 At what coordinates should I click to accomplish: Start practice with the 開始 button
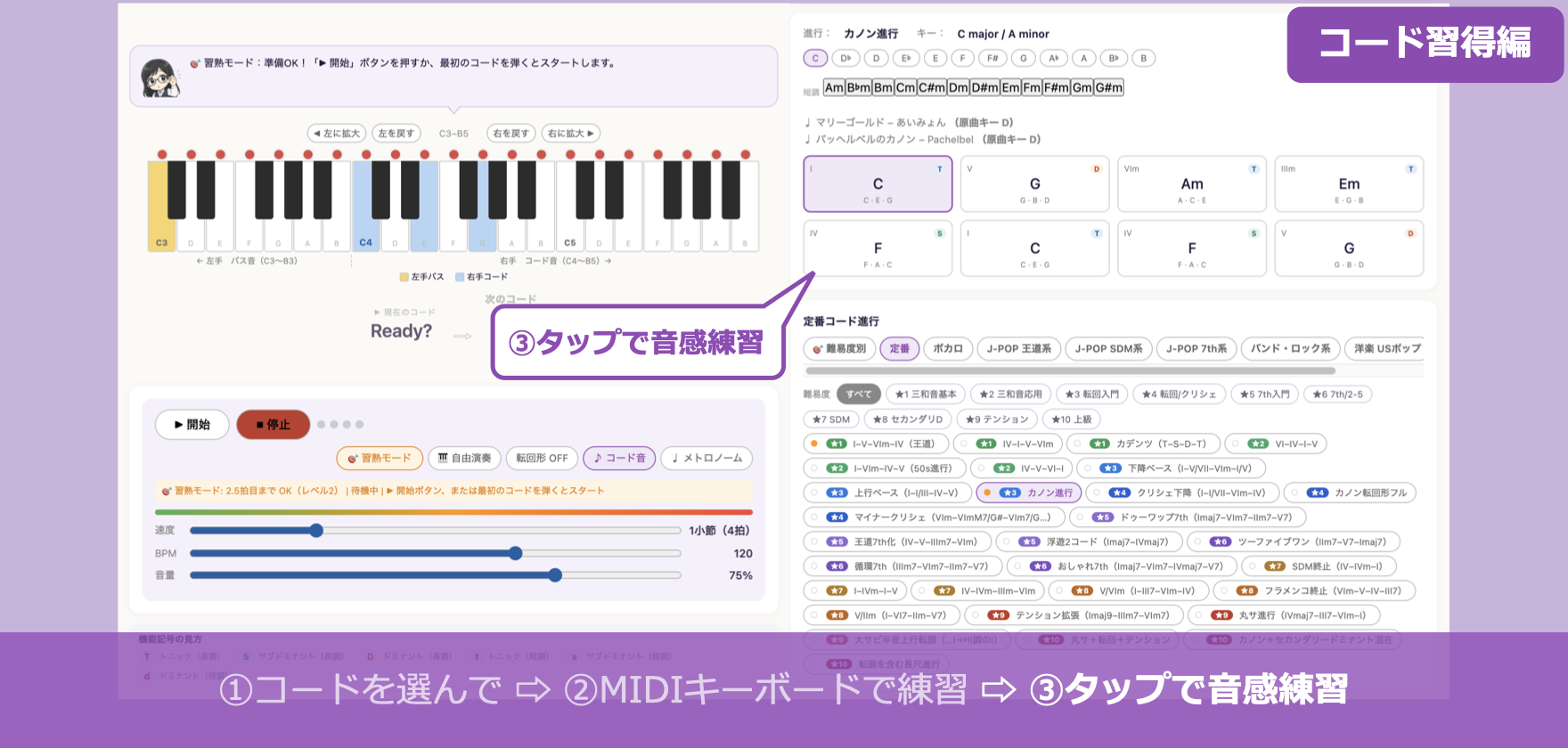(192, 425)
